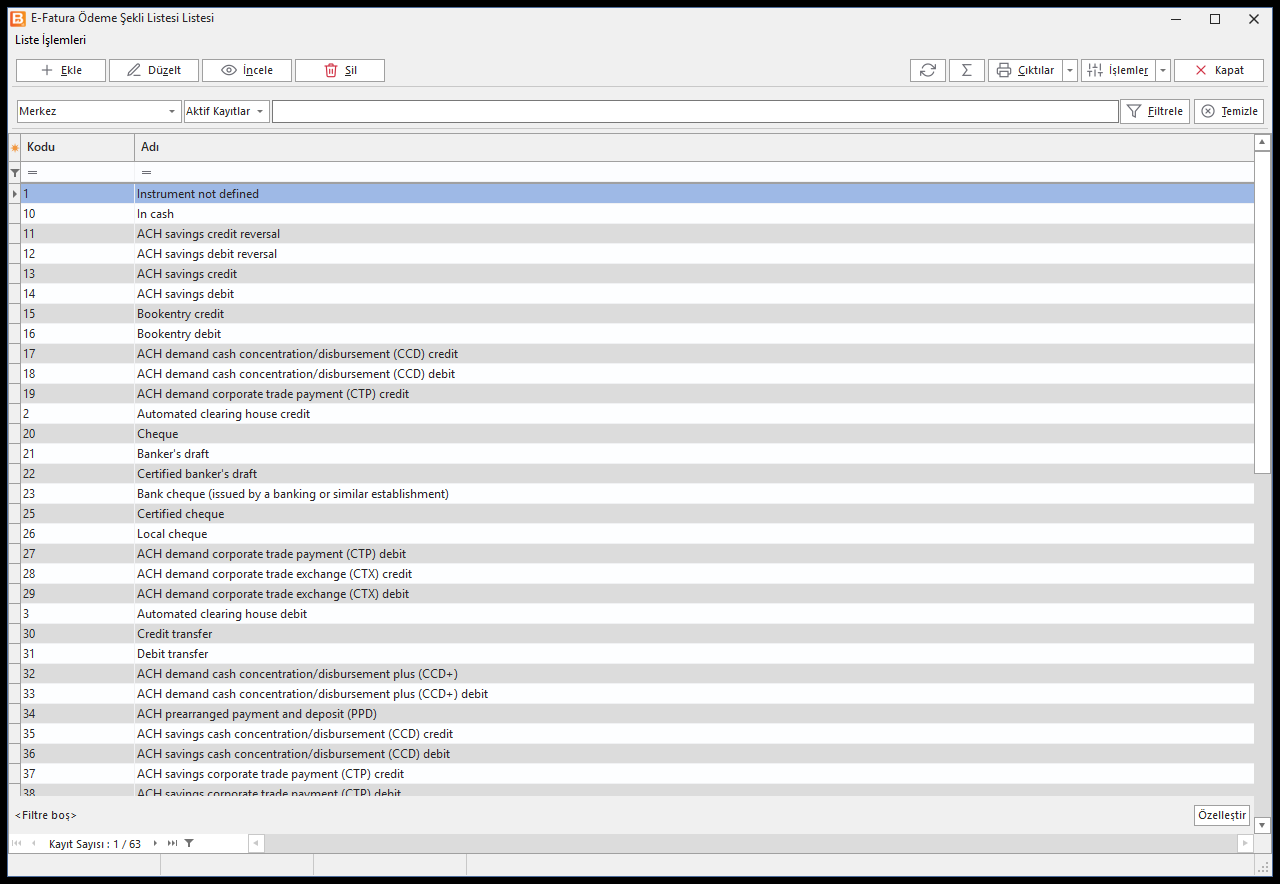Click the Çıktılar printer button
Viewport: 1280px width, 884px height.
coord(1025,70)
